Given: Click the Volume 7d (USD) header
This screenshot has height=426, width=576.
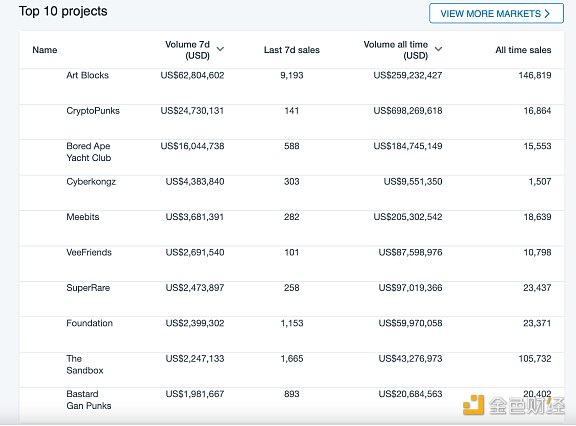Looking at the screenshot, I should point(188,50).
